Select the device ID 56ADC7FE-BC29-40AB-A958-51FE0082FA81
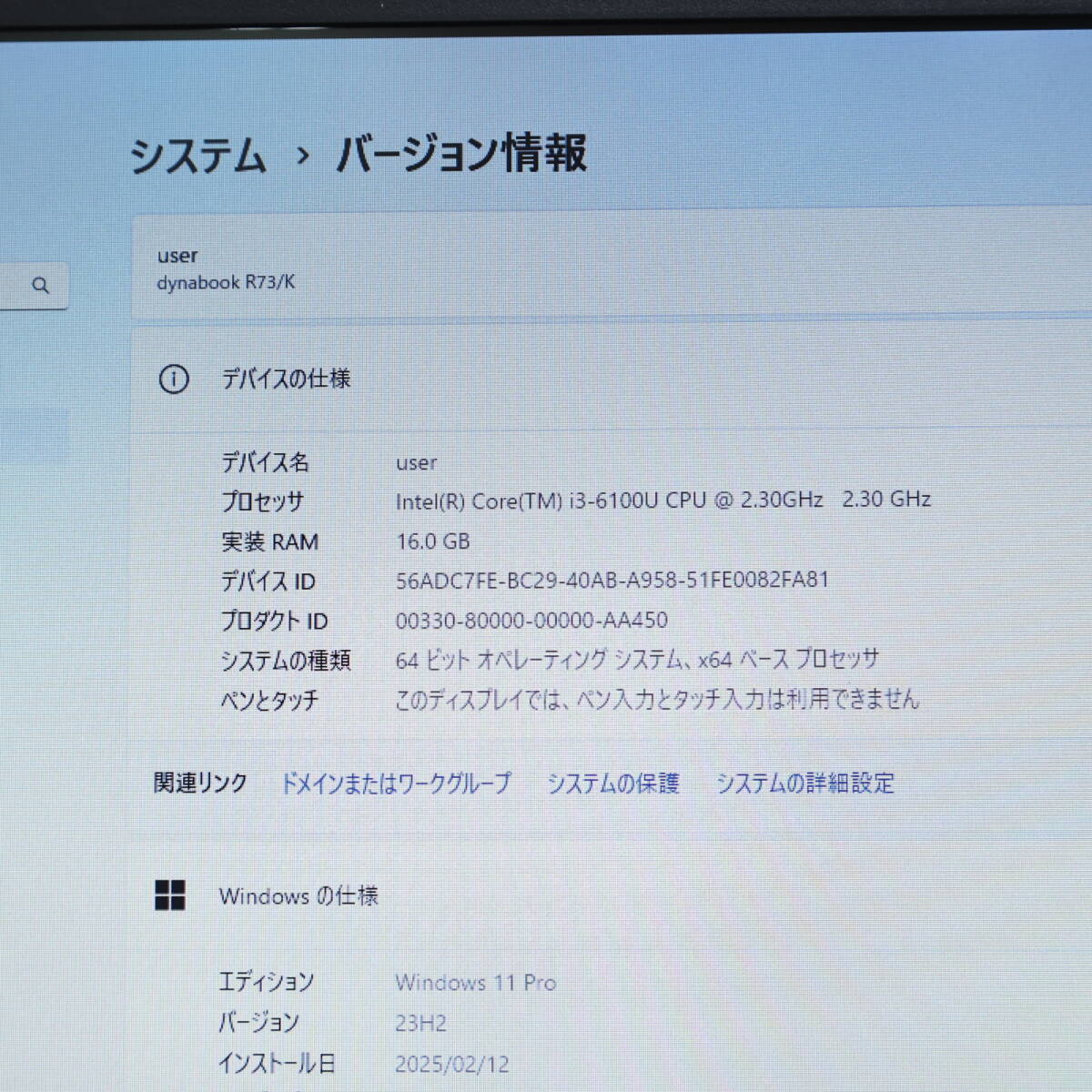 (x=612, y=581)
